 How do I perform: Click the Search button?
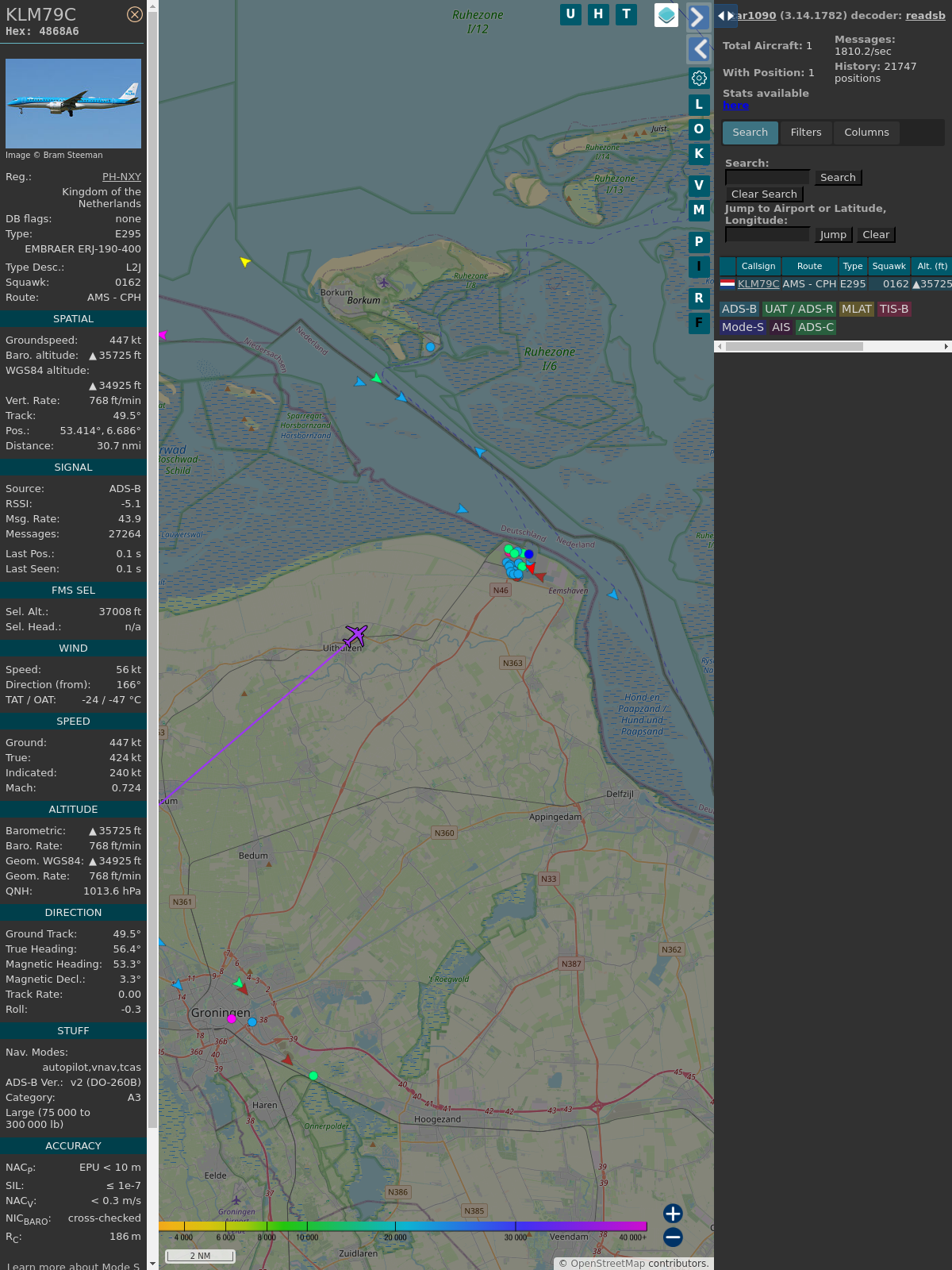[838, 178]
